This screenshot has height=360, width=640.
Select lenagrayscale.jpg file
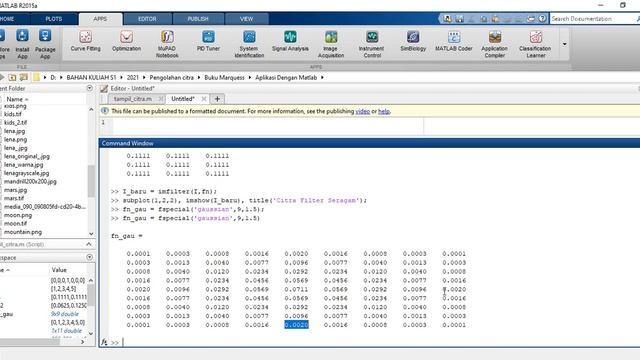click(27, 173)
